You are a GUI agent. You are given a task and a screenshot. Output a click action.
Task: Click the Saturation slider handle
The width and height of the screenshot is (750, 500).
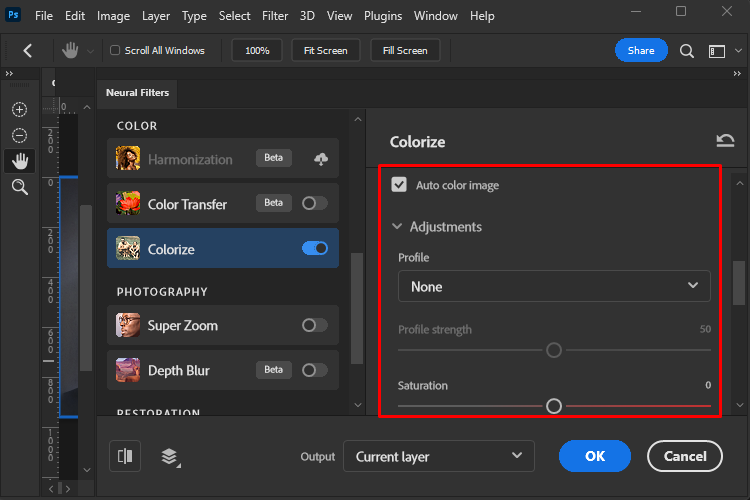click(x=554, y=406)
